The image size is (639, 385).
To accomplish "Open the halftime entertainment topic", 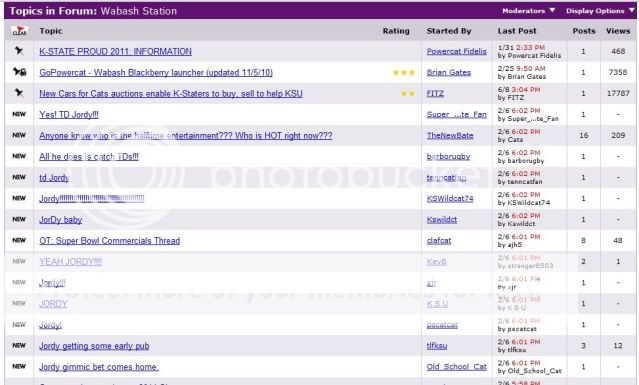I will coord(185,136).
